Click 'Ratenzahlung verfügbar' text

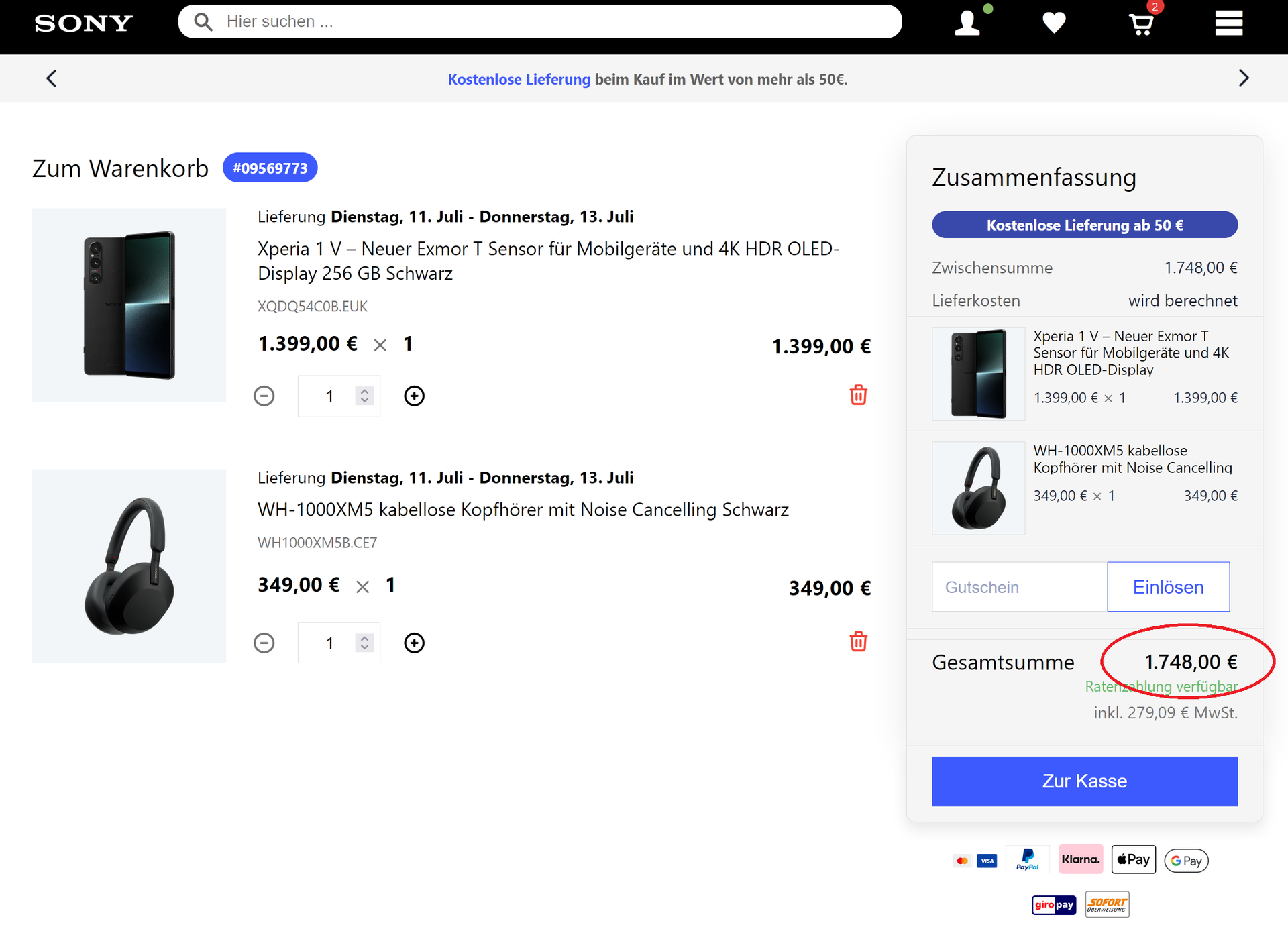click(x=1161, y=686)
